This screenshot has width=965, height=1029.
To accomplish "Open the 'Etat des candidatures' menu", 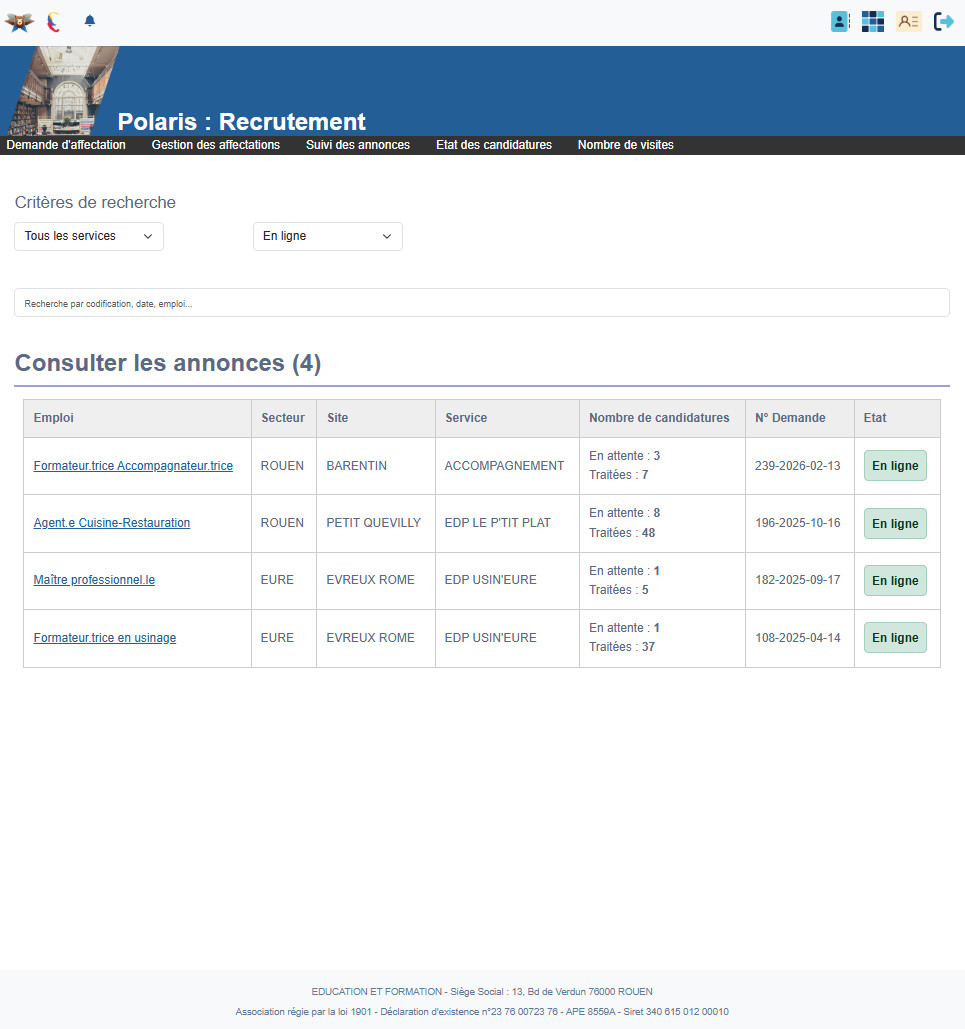I will point(494,145).
